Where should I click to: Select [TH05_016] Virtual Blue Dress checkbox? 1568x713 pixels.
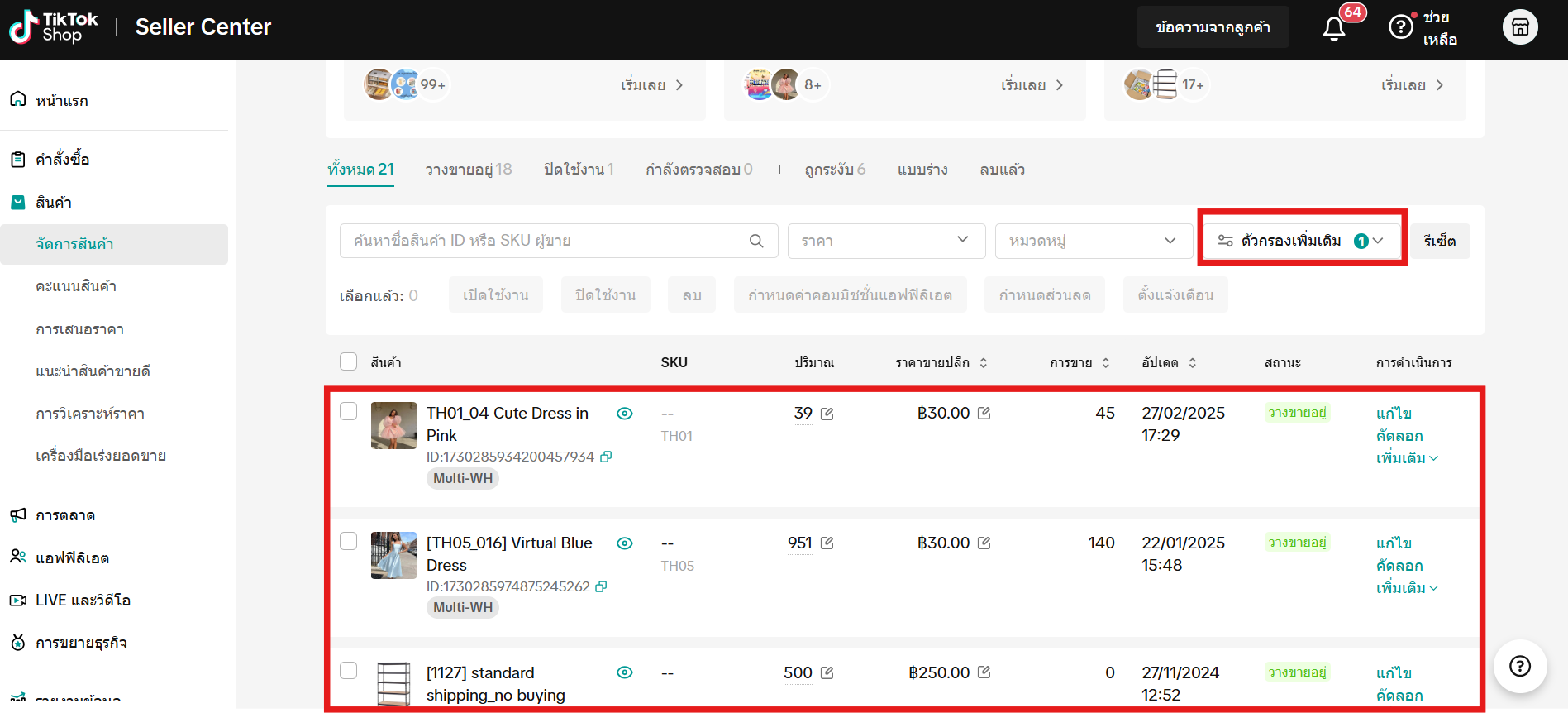click(349, 541)
